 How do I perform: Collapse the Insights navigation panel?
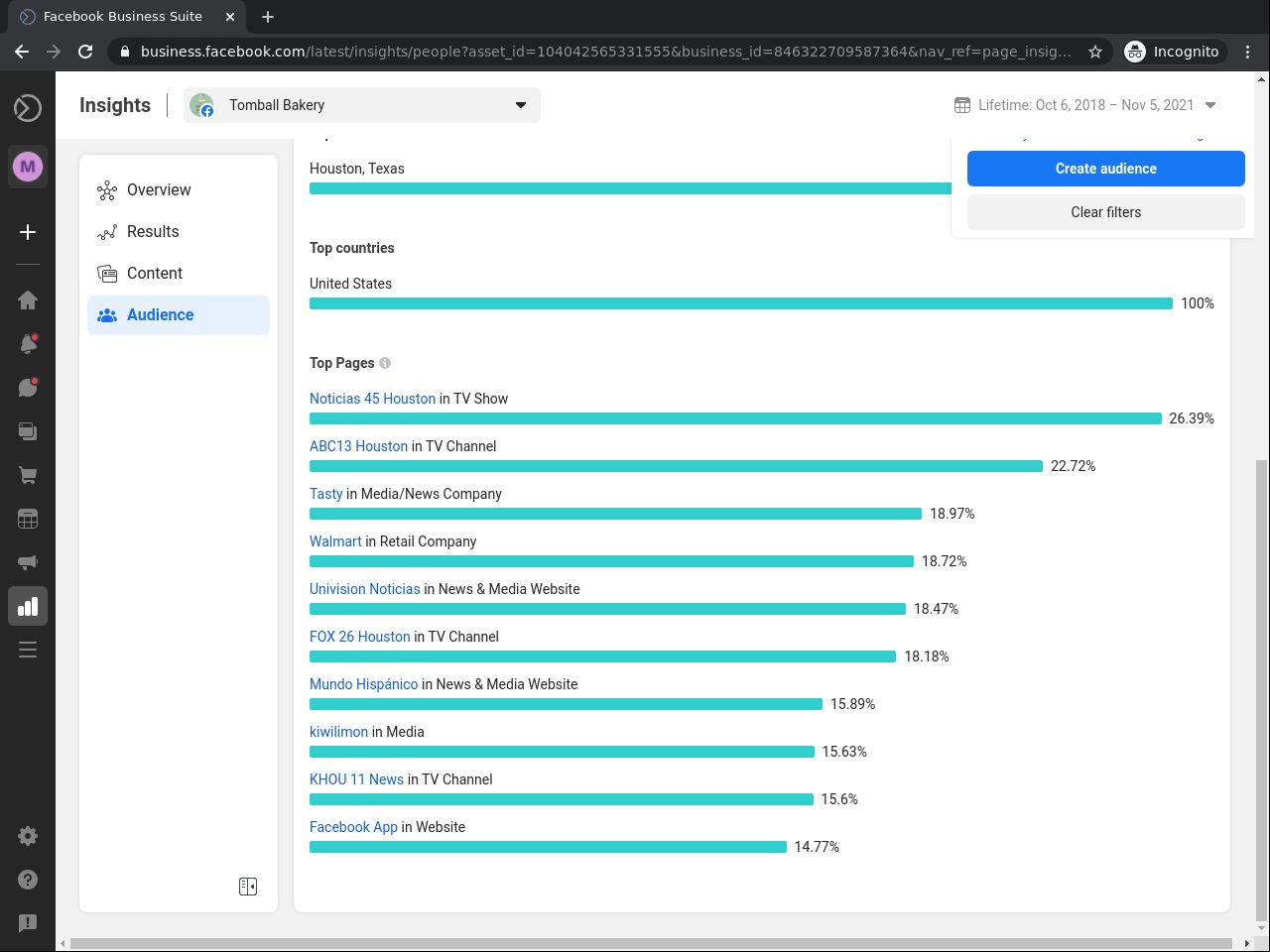pyautogui.click(x=248, y=887)
